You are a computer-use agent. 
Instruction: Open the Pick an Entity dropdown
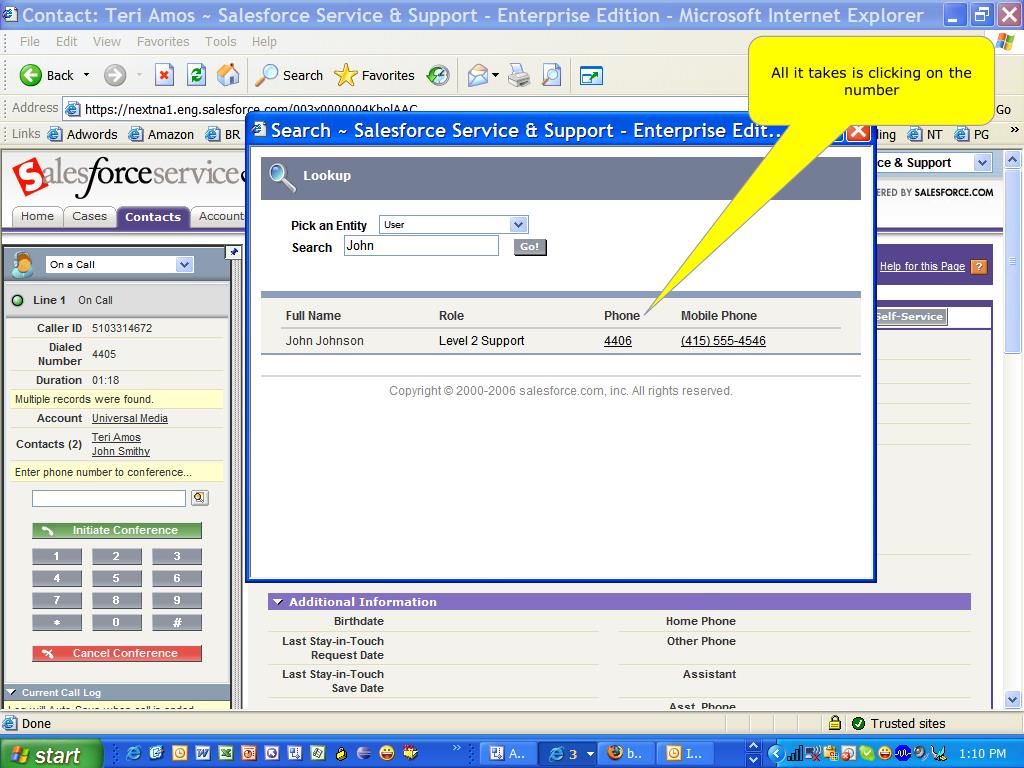pyautogui.click(x=519, y=225)
